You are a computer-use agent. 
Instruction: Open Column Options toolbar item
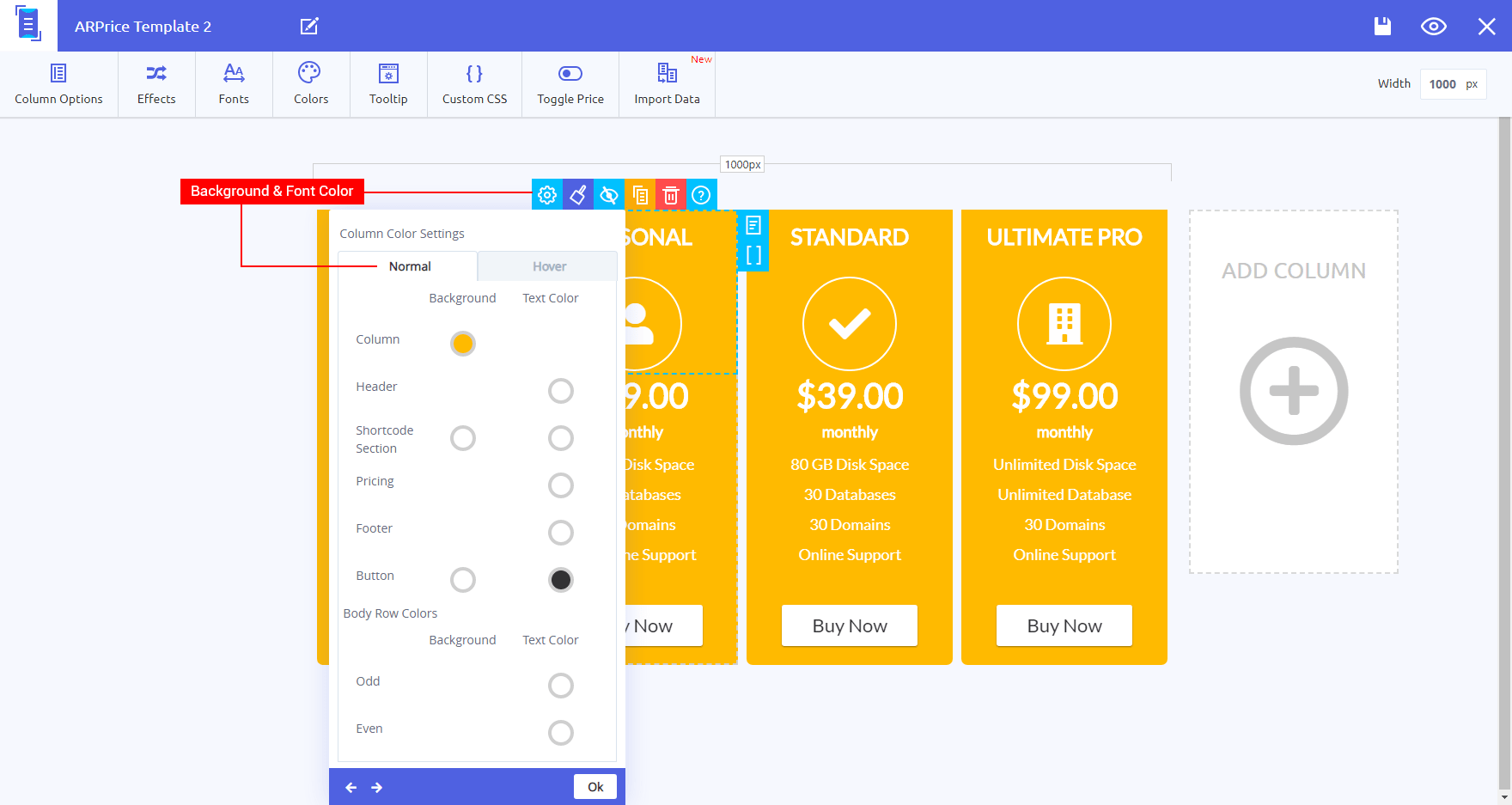pos(58,84)
